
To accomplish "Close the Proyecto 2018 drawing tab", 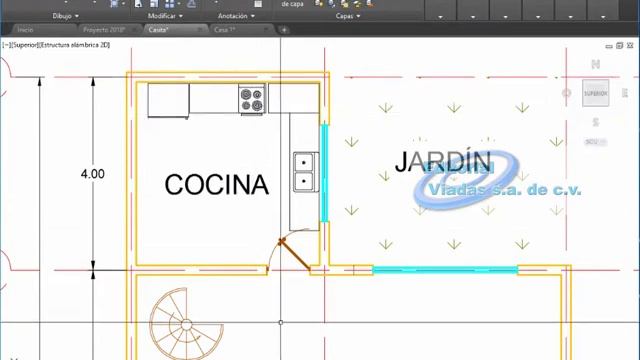I will click(x=134, y=30).
